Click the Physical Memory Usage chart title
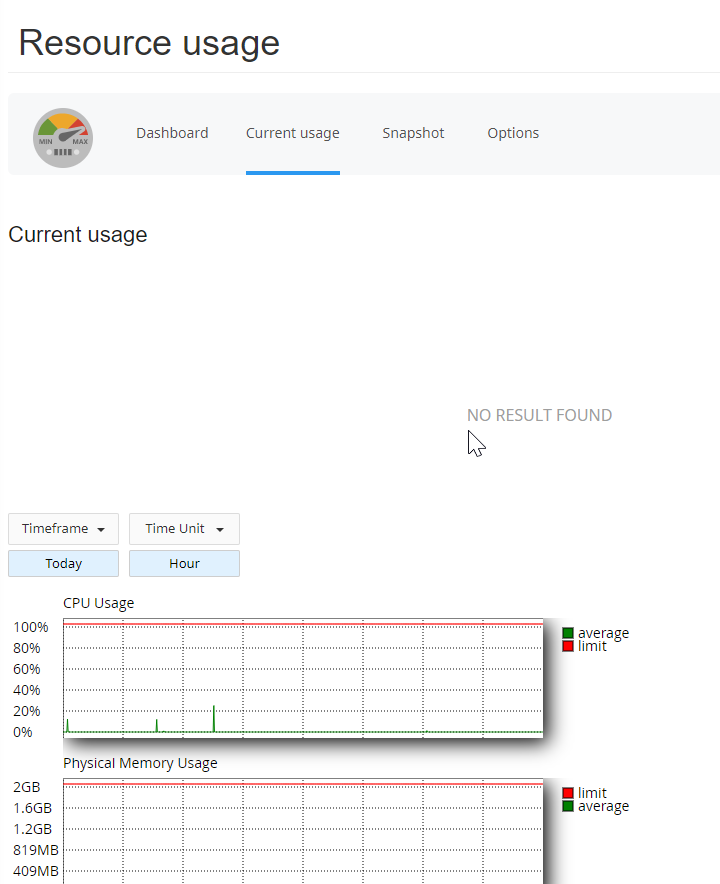 [140, 763]
